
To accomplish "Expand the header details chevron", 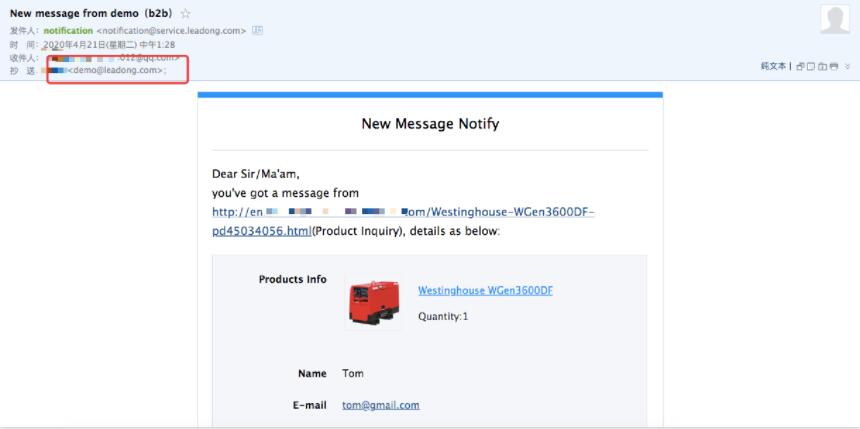I will [847, 66].
